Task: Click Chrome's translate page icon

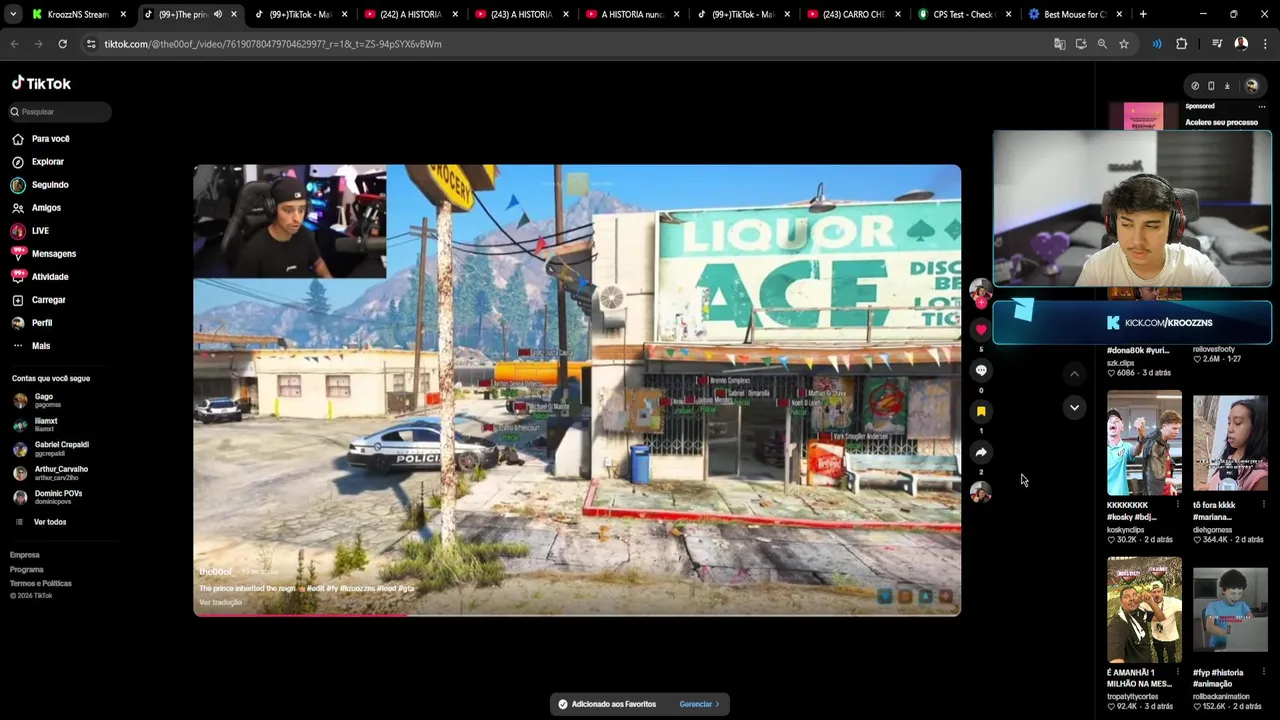Action: pos(1059,44)
